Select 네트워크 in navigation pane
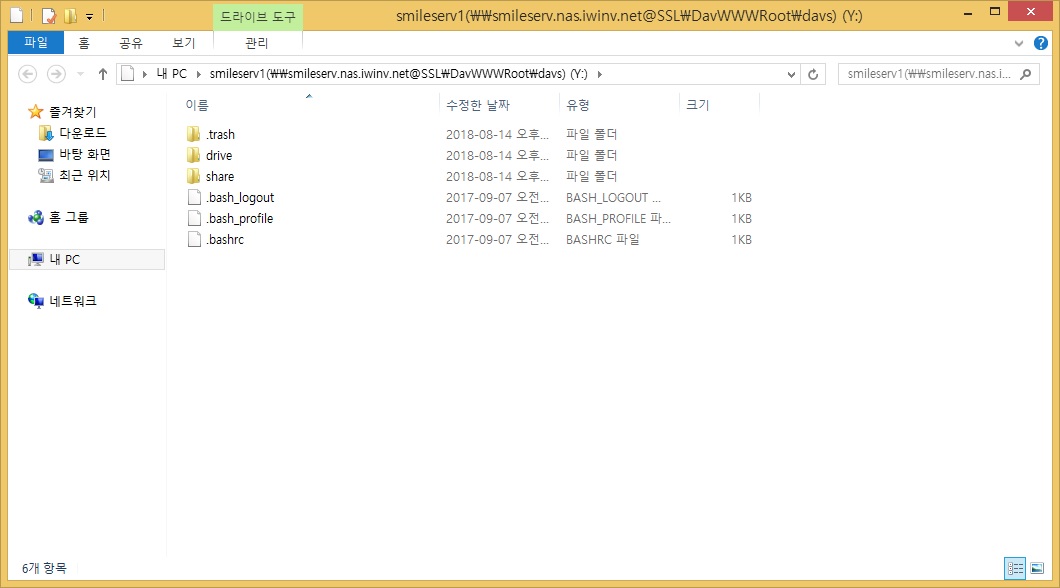The height and width of the screenshot is (588, 1060). [x=73, y=301]
